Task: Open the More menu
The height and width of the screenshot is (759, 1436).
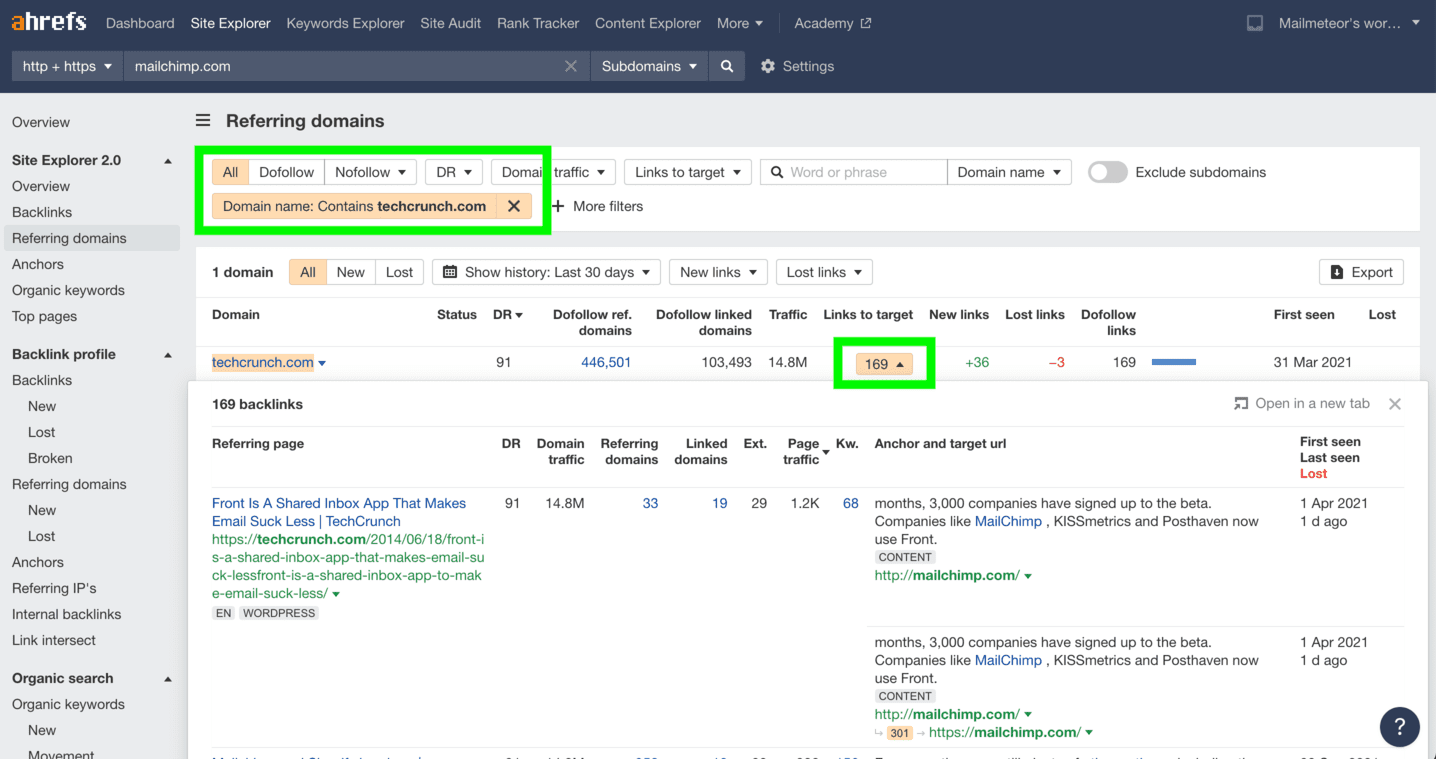Action: tap(740, 23)
